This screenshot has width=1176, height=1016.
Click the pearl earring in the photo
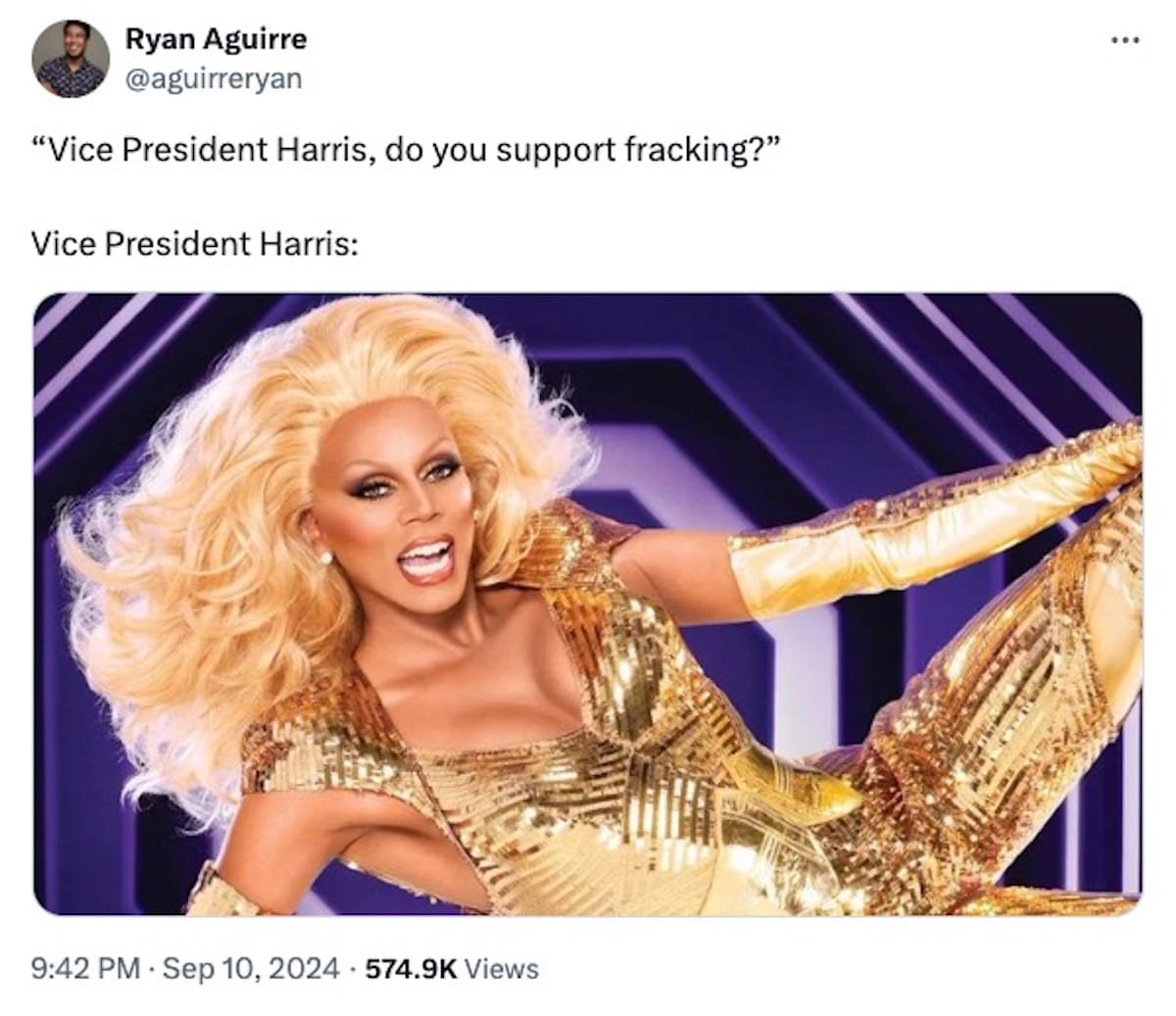tap(324, 557)
